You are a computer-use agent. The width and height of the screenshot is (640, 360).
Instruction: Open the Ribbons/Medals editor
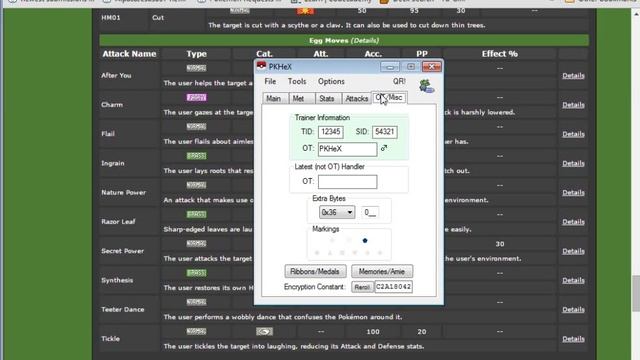tap(315, 271)
